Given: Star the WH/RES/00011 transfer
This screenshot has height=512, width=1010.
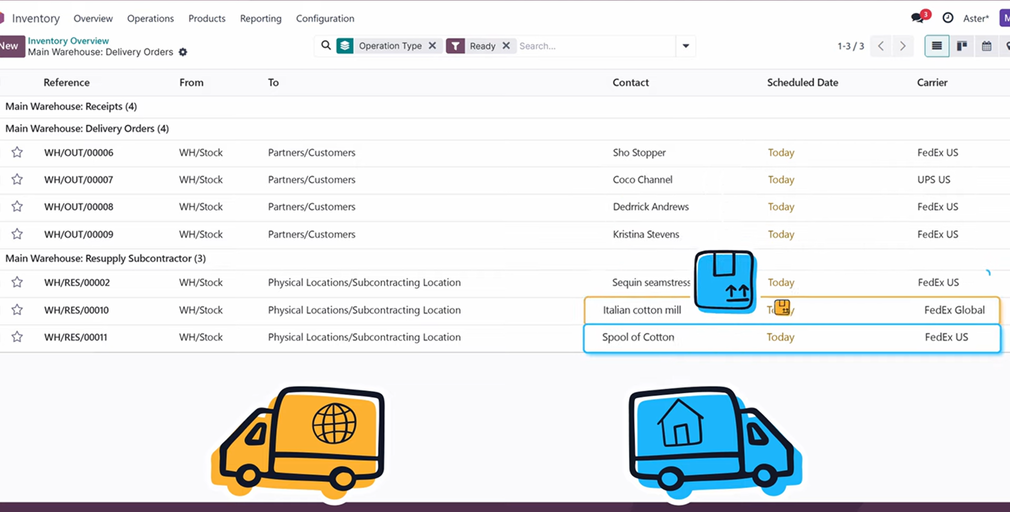Looking at the screenshot, I should (x=17, y=337).
